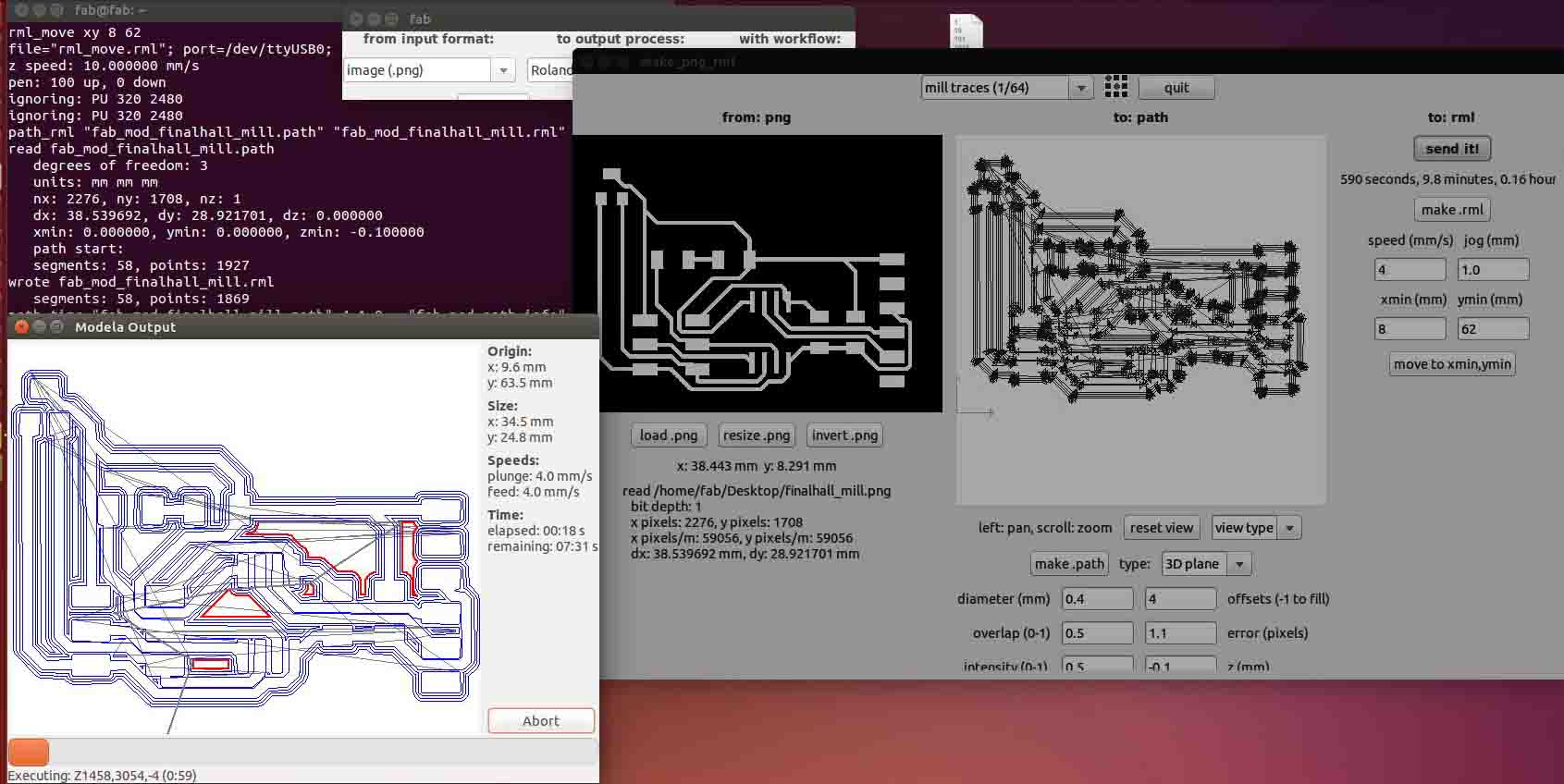1564x784 pixels.
Task: Click the xmin (mm) input field
Action: [1410, 329]
